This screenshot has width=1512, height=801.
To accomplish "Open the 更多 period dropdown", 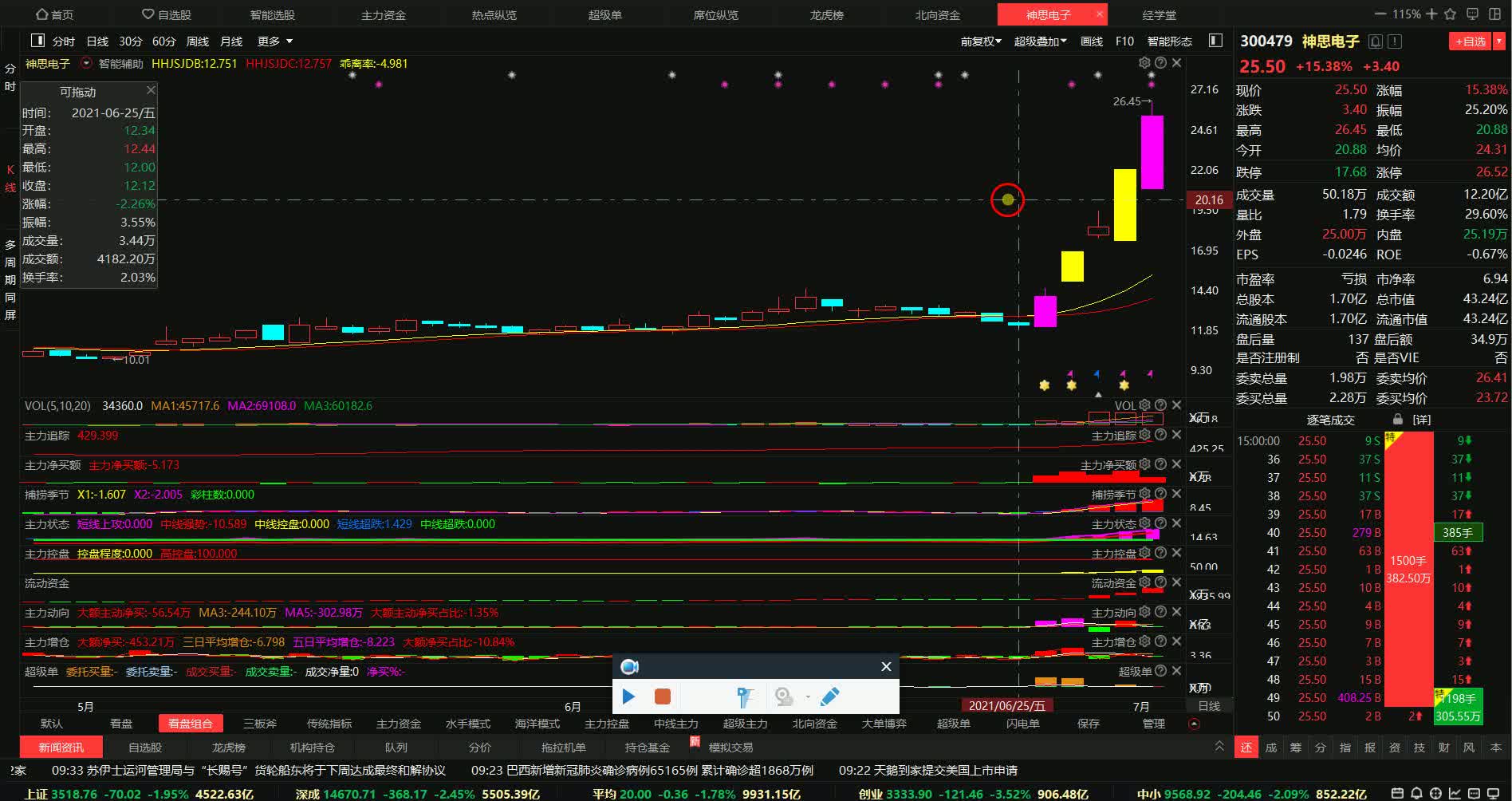I will 275,41.
